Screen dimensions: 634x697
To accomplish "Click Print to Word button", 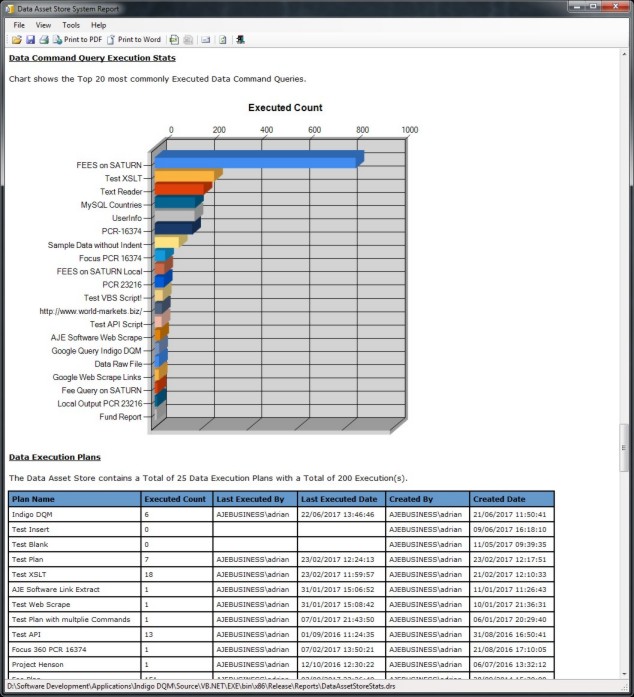I will [x=134, y=40].
